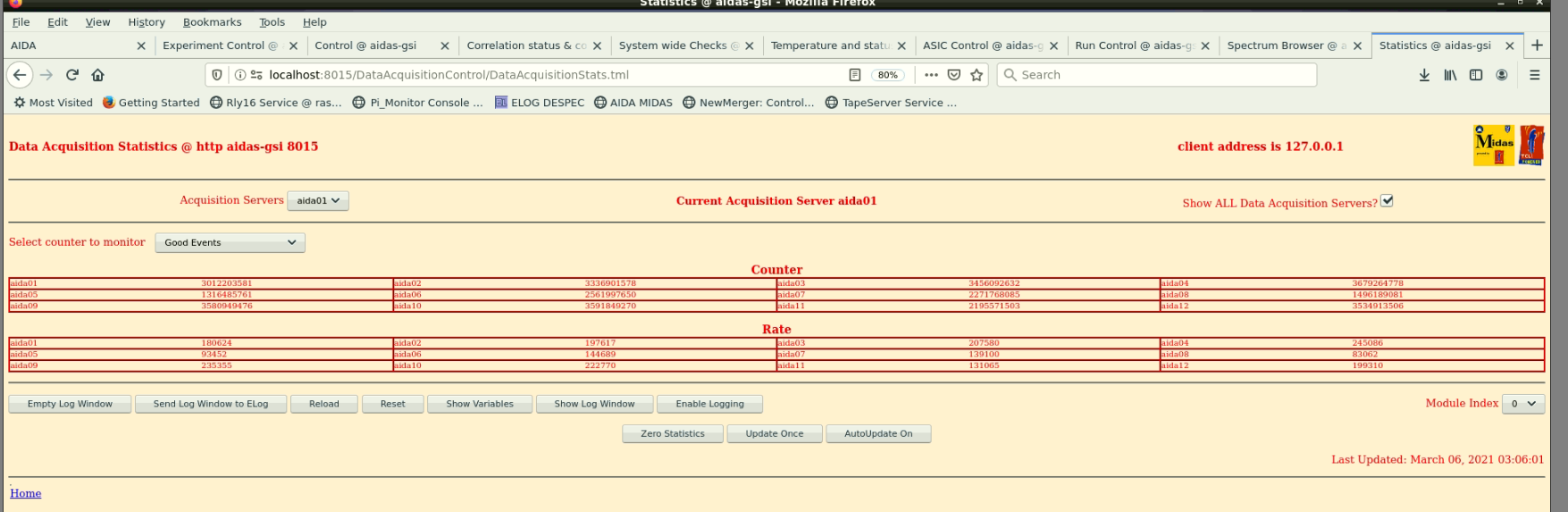Open the downloads arrow icon

(1424, 75)
